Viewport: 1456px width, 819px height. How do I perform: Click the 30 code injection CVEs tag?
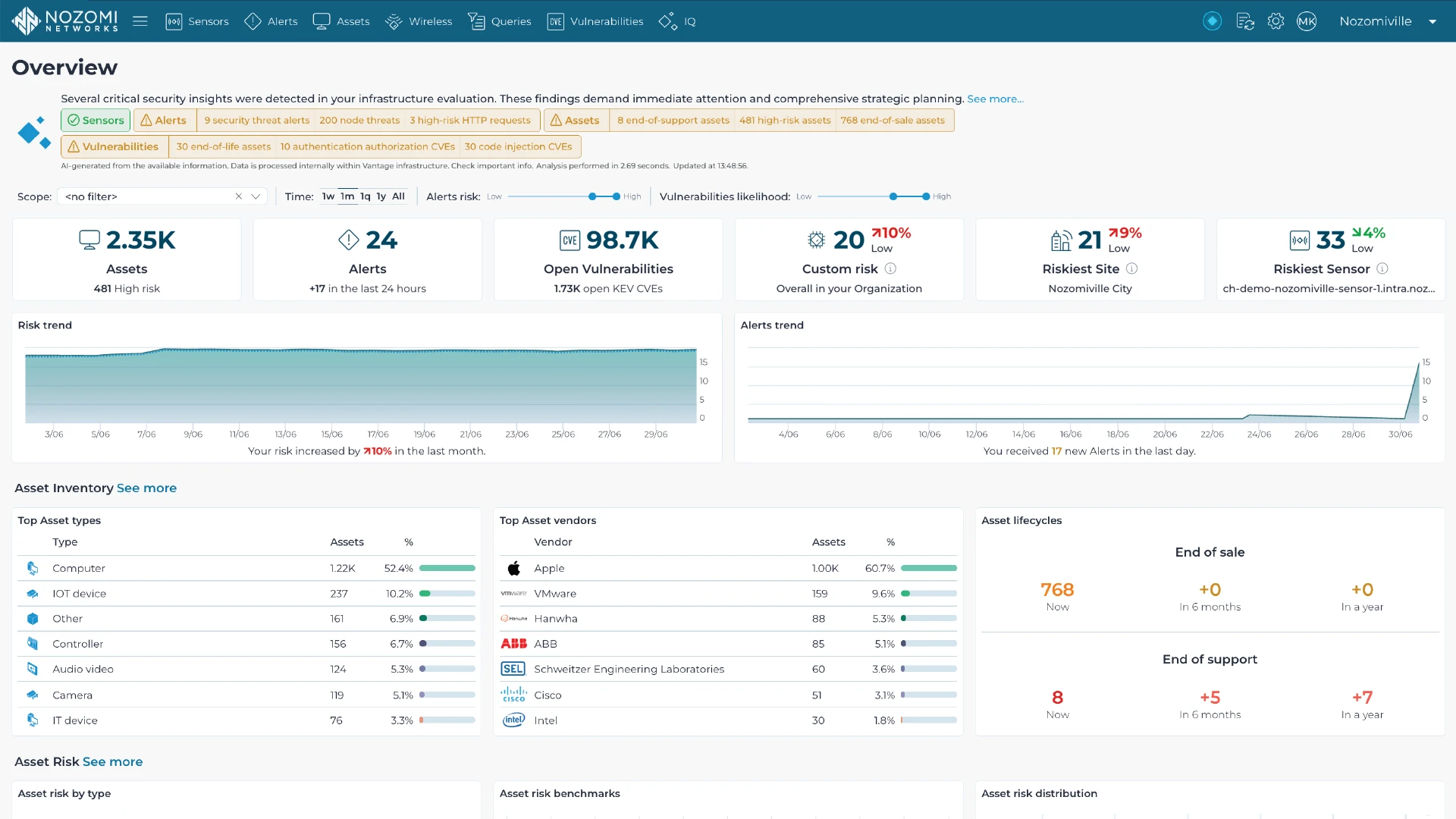click(x=519, y=146)
